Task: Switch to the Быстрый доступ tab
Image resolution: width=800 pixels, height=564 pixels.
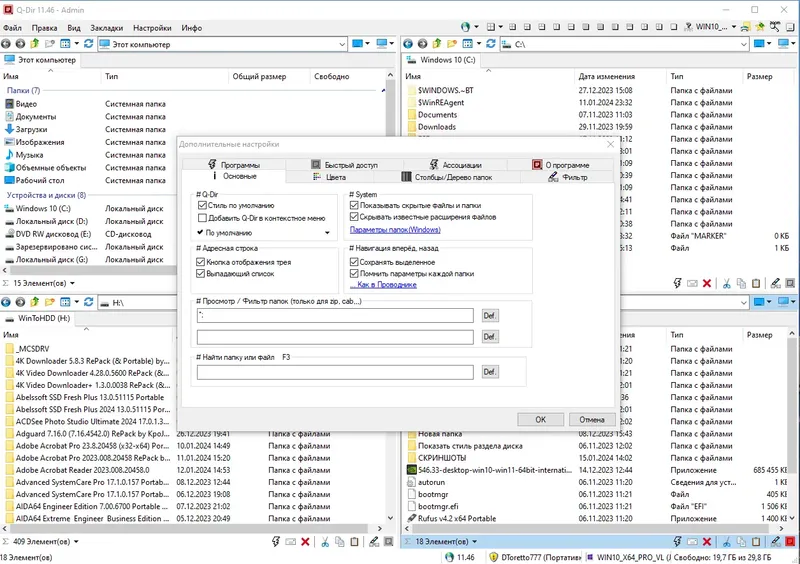Action: [344, 165]
